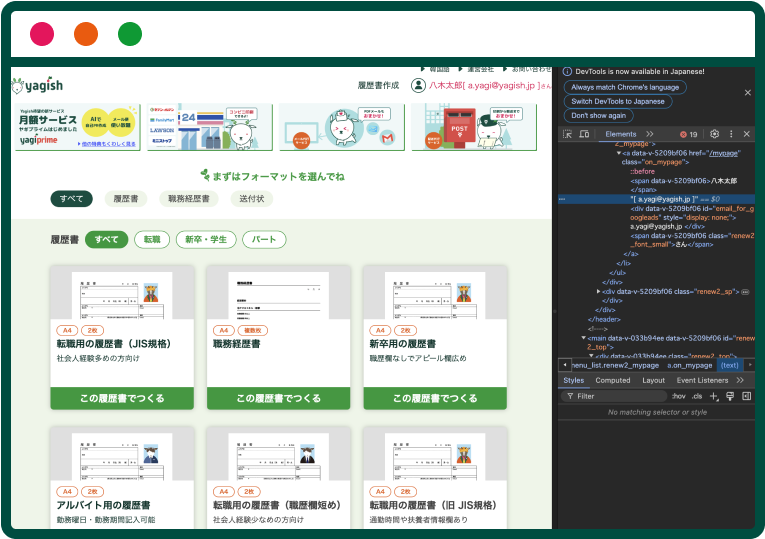Open the Event Listeners tab
The height and width of the screenshot is (539, 765).
point(702,380)
